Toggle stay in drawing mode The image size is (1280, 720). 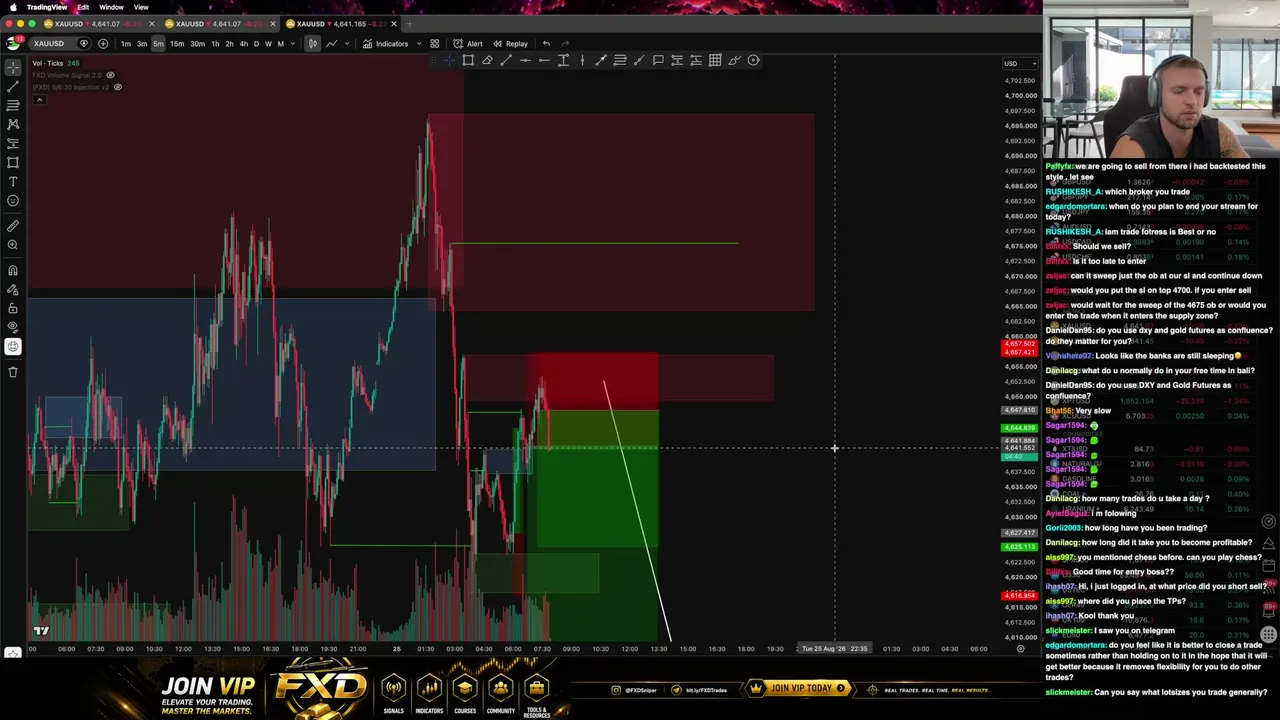click(13, 289)
